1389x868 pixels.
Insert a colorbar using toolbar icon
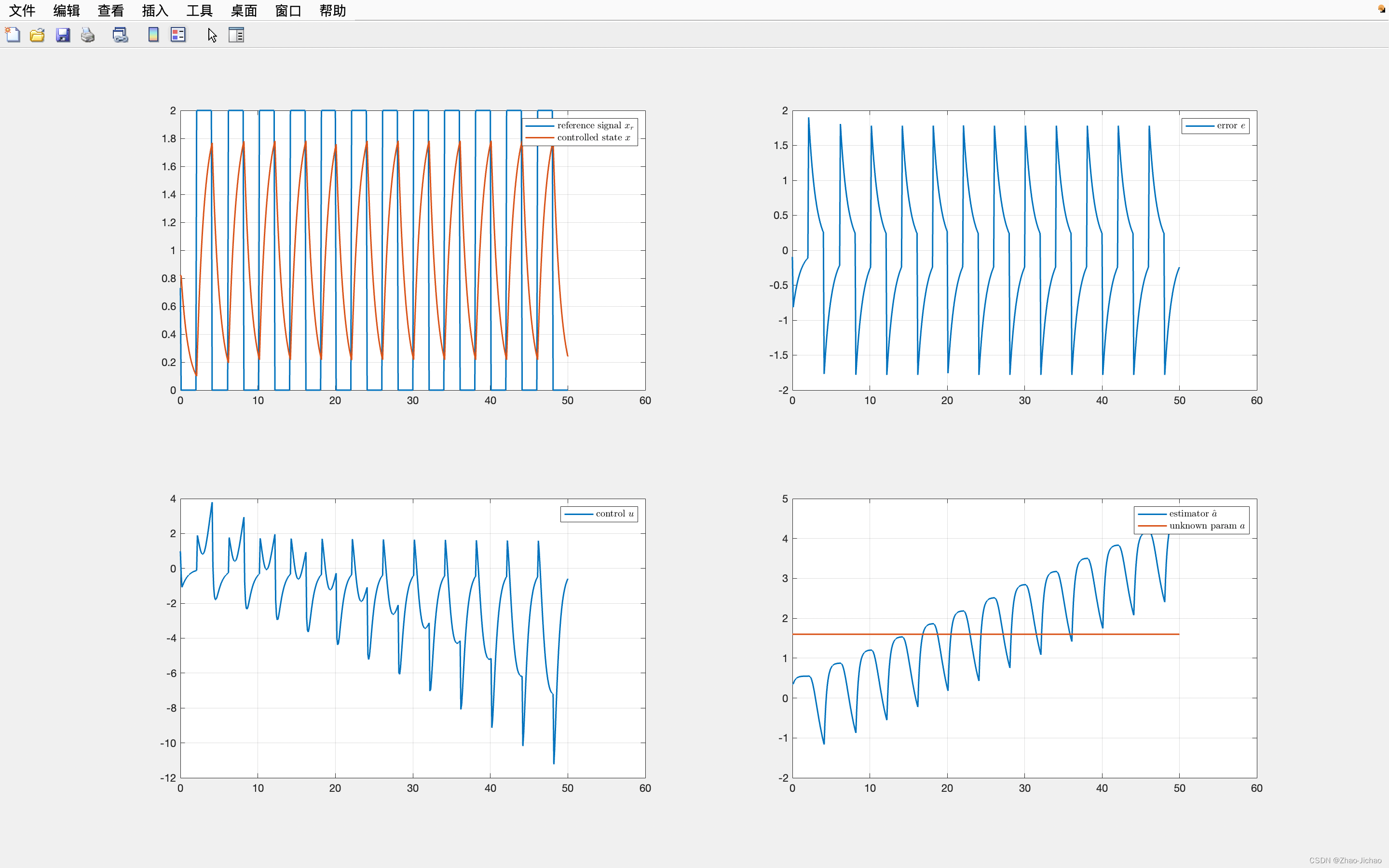coord(153,35)
